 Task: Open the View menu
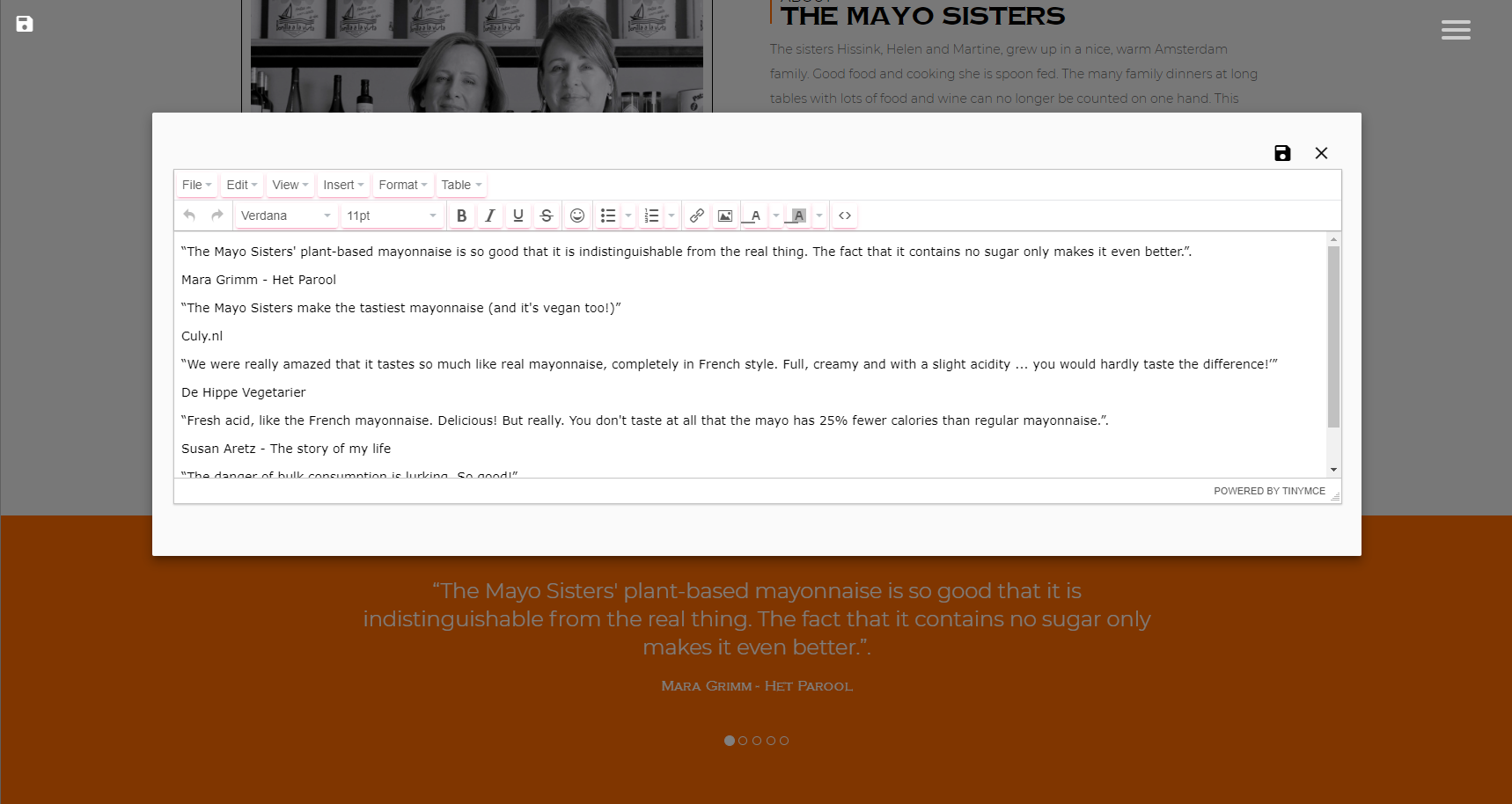click(290, 185)
